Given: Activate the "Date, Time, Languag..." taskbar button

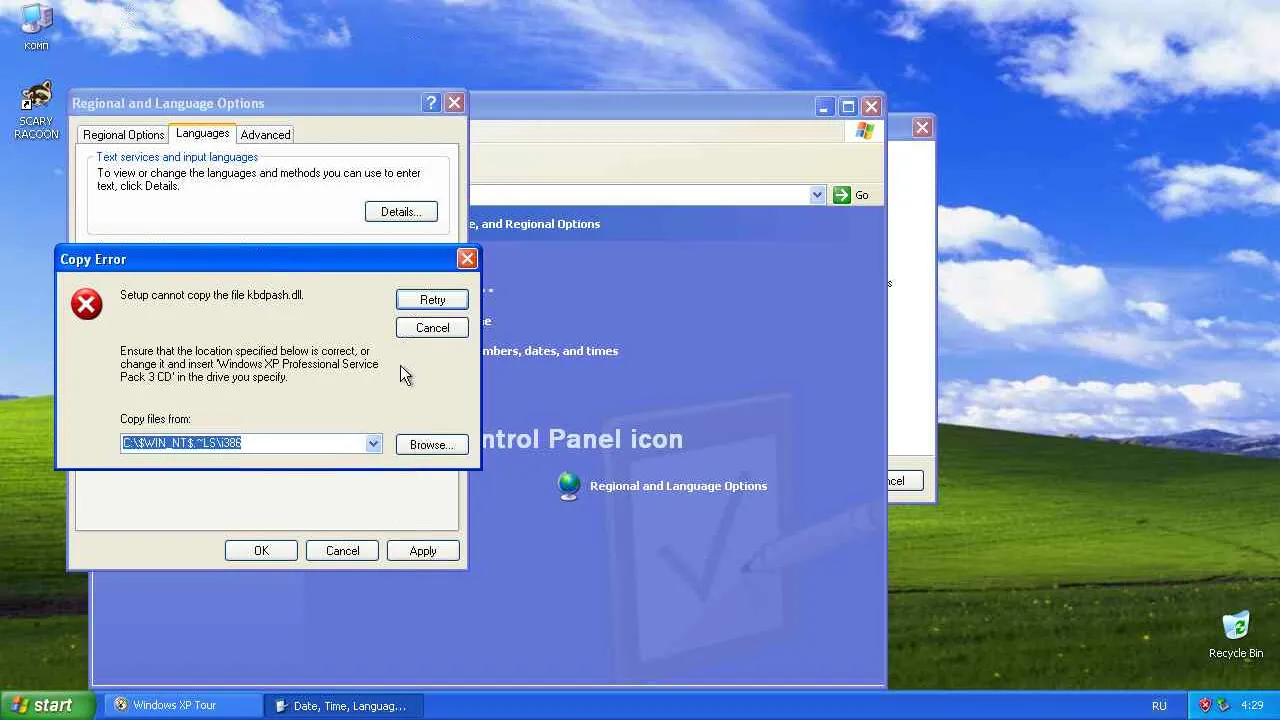Looking at the screenshot, I should pos(344,705).
